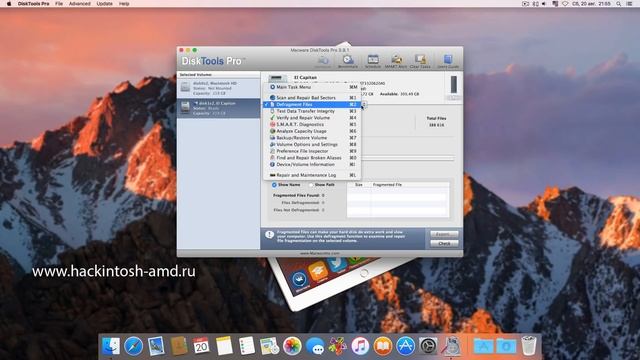Open the Advanced menu
Image resolution: width=640 pixels, height=360 pixels.
[80, 4]
